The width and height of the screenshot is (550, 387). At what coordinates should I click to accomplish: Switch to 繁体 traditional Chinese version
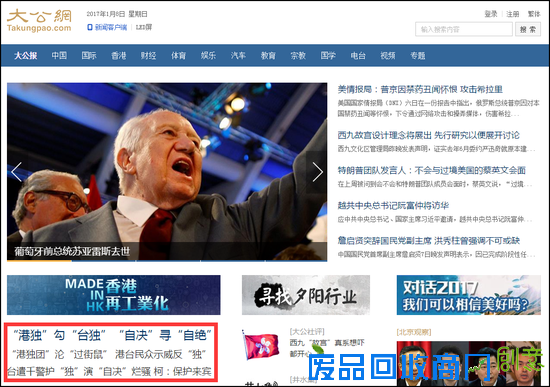534,14
